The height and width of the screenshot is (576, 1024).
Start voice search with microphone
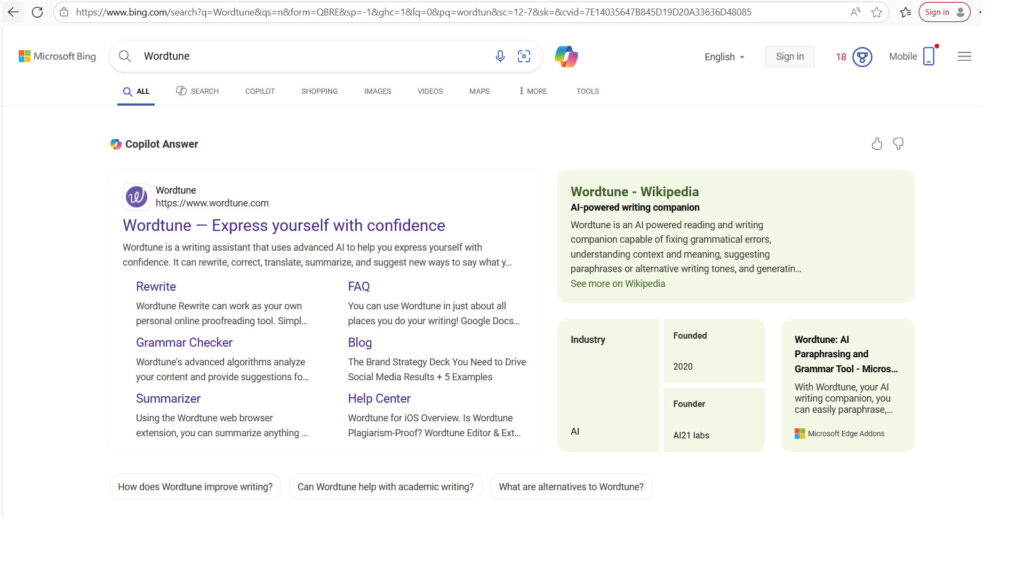[x=500, y=56]
